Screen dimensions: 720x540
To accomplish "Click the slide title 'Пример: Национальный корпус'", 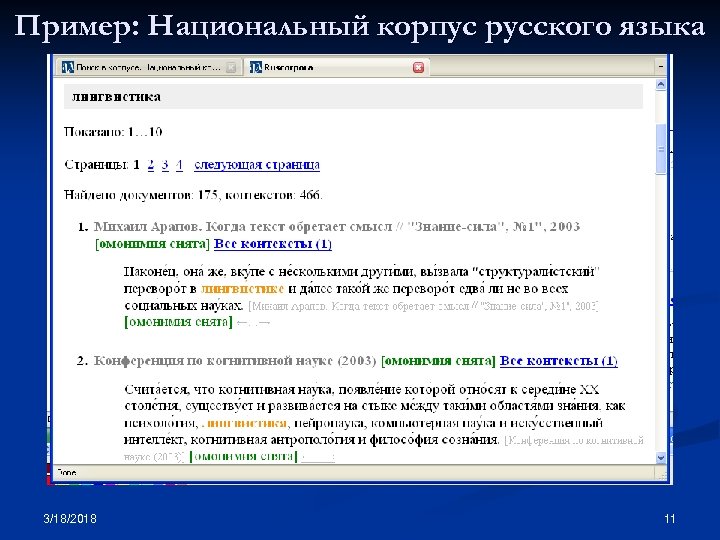I will (x=360, y=26).
